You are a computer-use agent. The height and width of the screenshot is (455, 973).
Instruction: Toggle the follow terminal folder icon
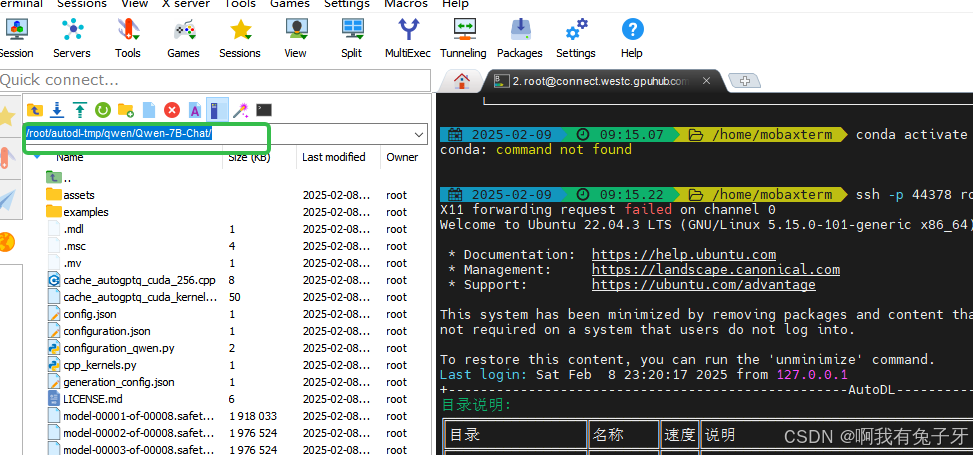point(215,110)
